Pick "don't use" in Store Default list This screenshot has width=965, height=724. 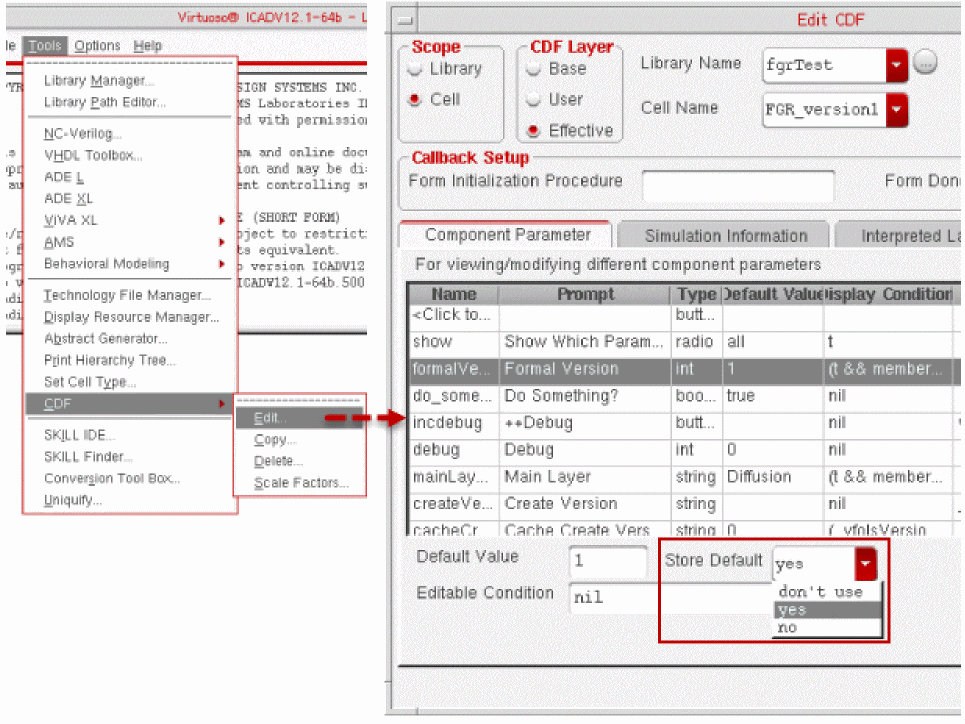point(819,592)
